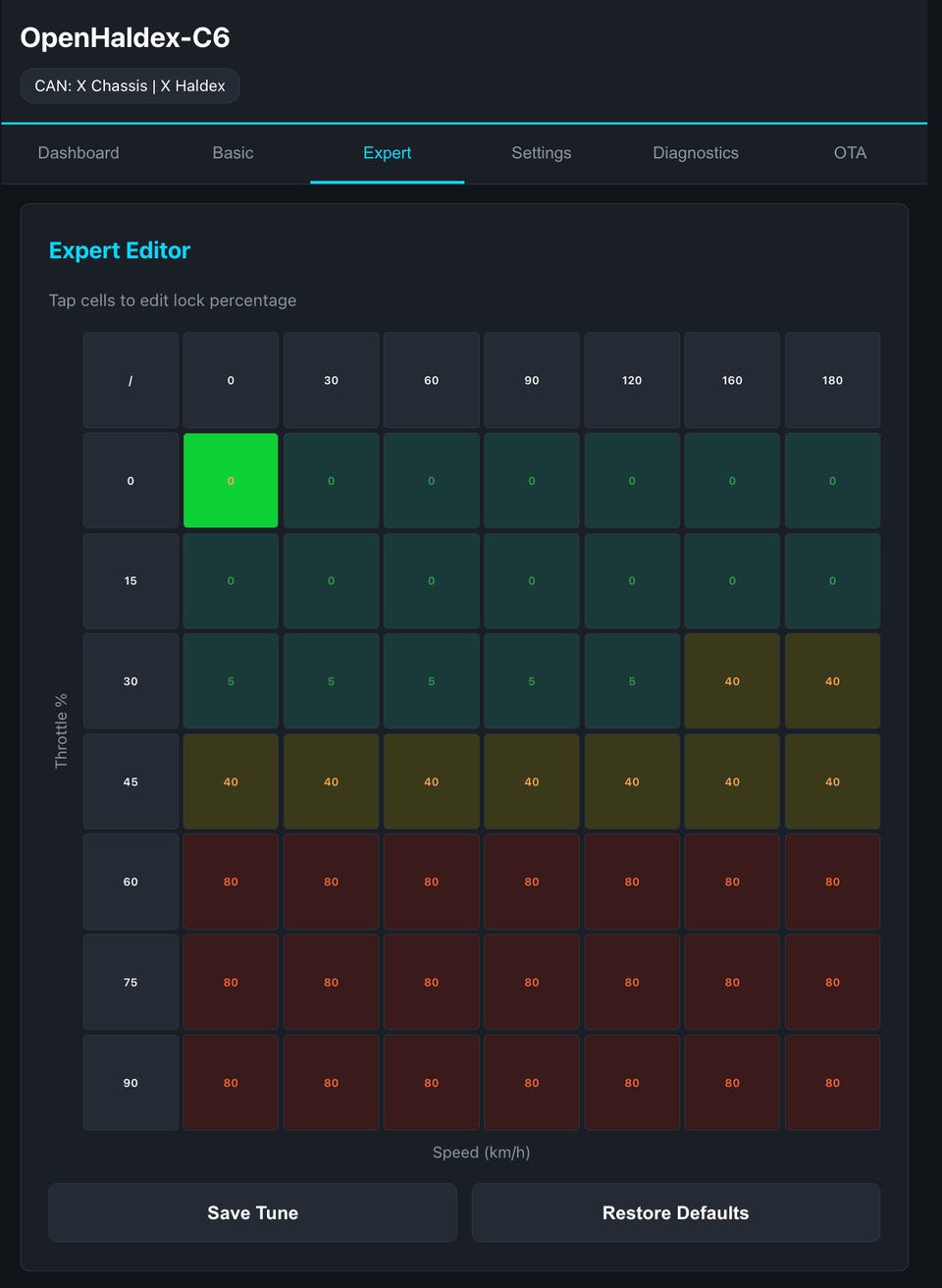Open the Settings tab
Screen dimensions: 942x1288
[x=541, y=153]
